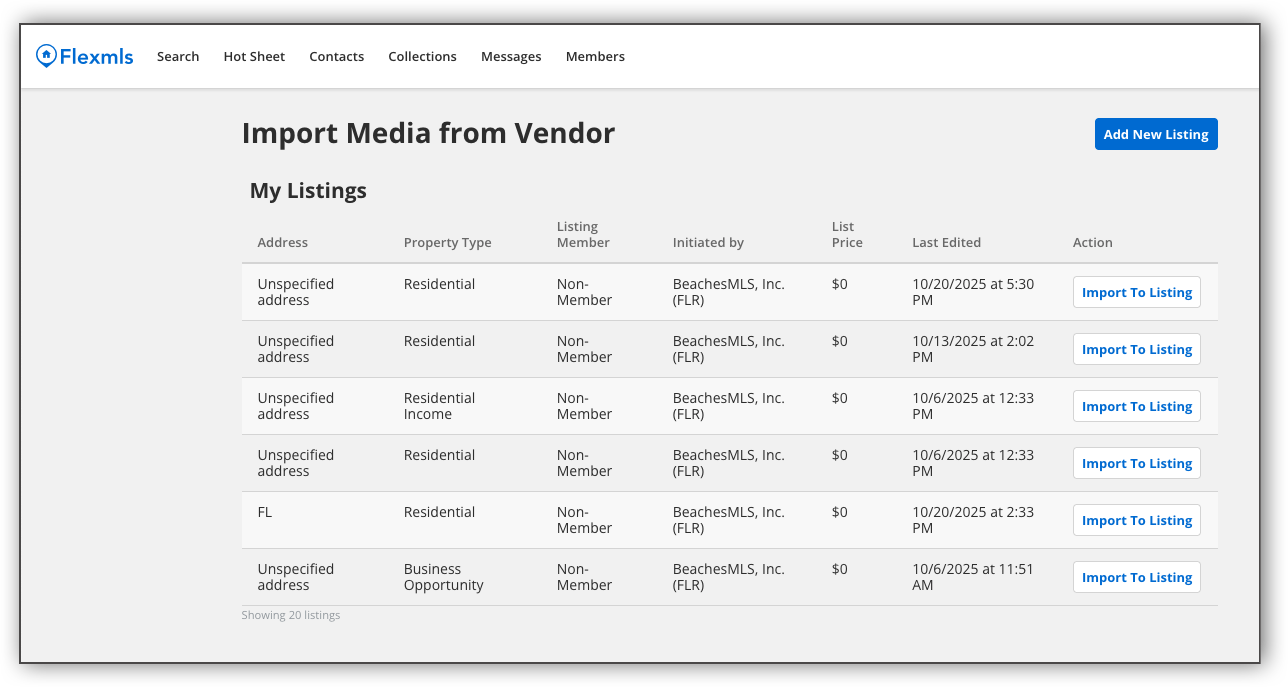Viewport: 1288px width, 687px height.
Task: Open the Contacts section
Action: (x=336, y=56)
